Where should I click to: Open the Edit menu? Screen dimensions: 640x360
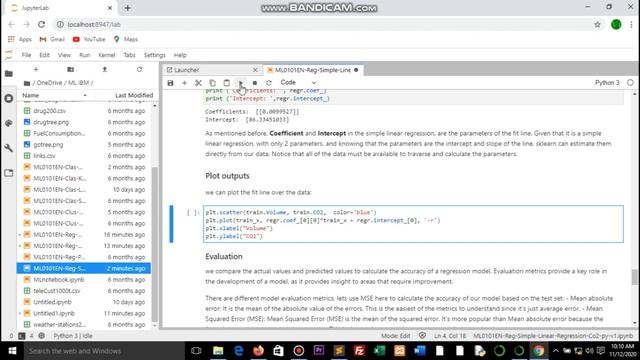pyautogui.click(x=44, y=55)
